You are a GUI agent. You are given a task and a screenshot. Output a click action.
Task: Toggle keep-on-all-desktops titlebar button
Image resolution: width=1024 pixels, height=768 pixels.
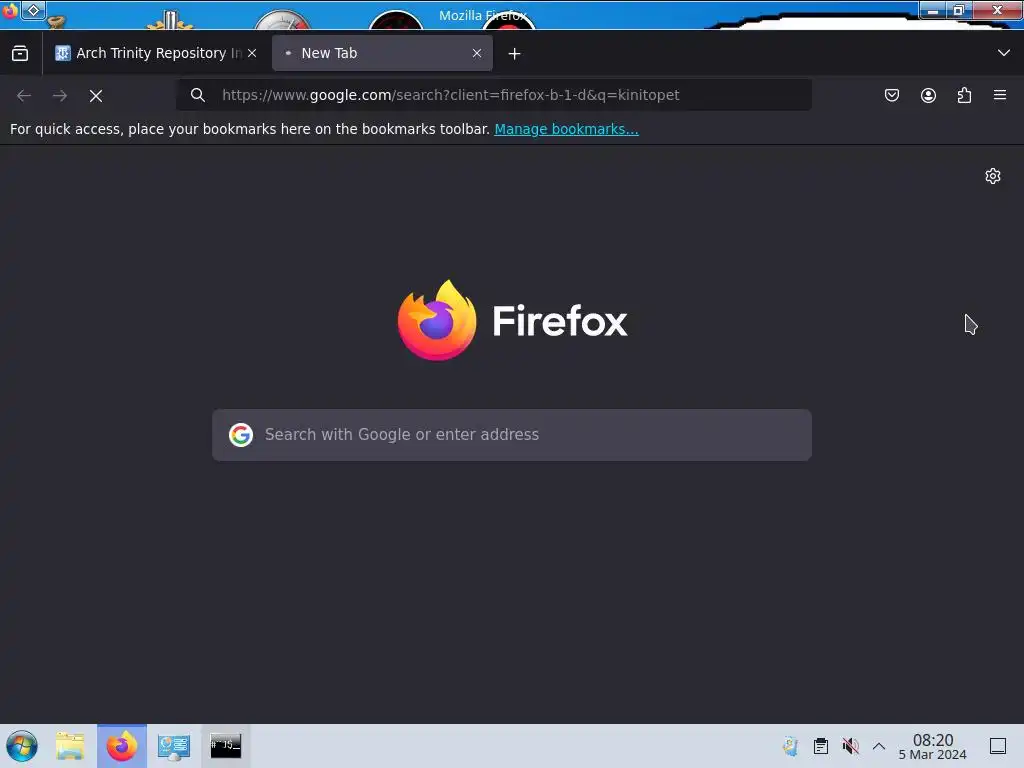tap(33, 10)
